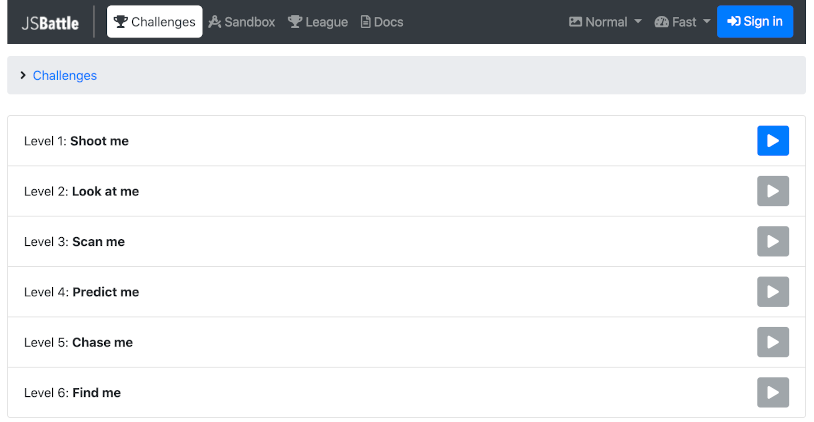Click the image icon beside Normal
The height and width of the screenshot is (422, 814).
click(575, 22)
